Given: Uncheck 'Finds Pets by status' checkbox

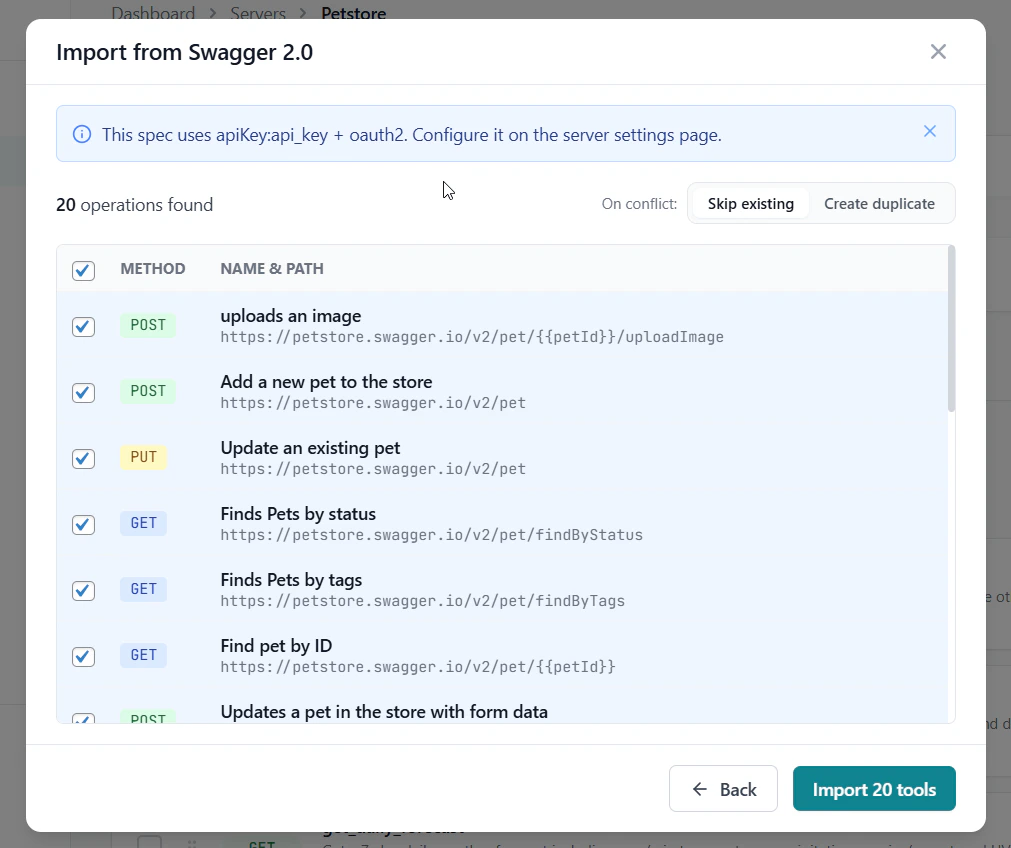Looking at the screenshot, I should pyautogui.click(x=83, y=524).
